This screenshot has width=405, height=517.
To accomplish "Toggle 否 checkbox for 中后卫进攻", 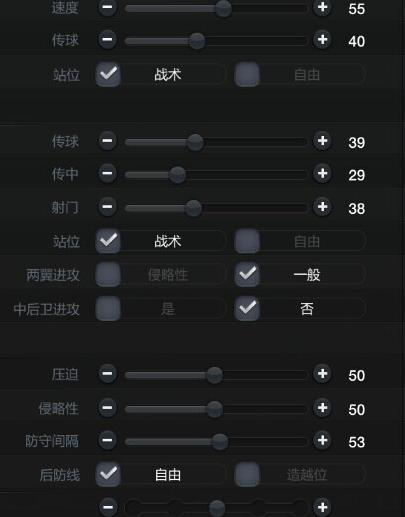I will [247, 308].
